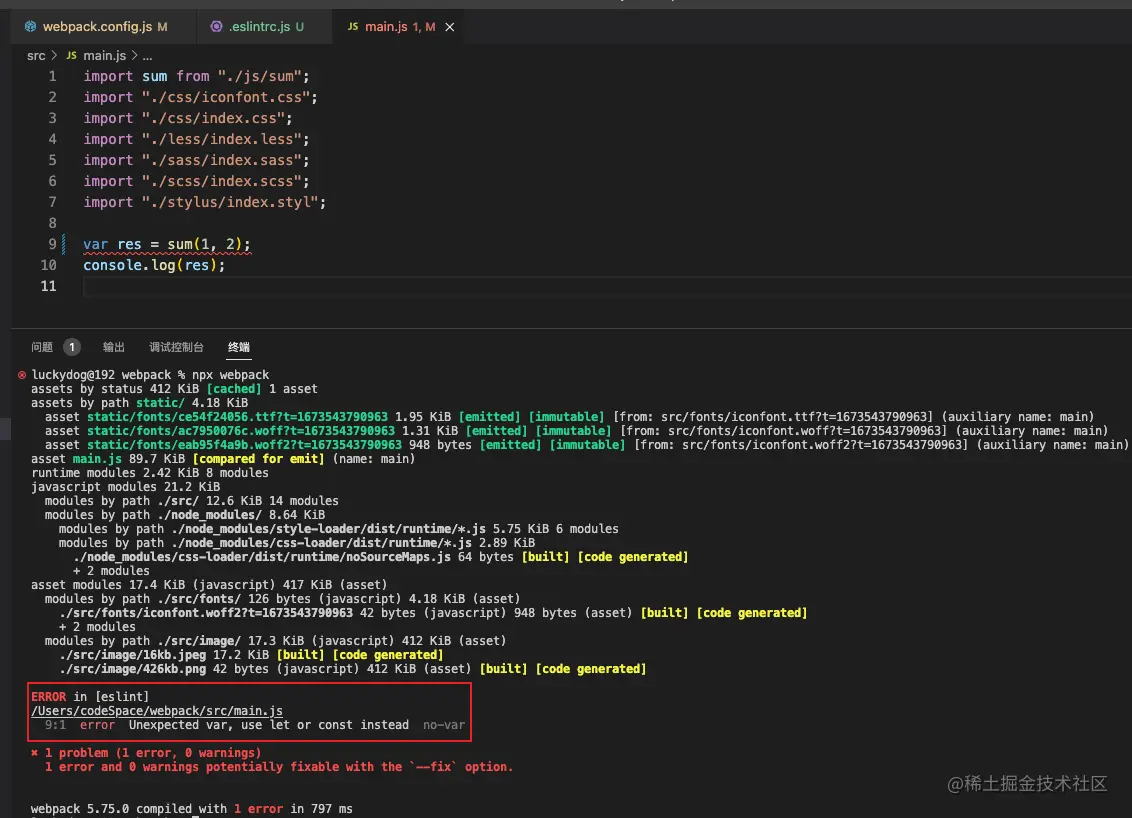Click red cross before '1 problem' summary

click(x=35, y=753)
